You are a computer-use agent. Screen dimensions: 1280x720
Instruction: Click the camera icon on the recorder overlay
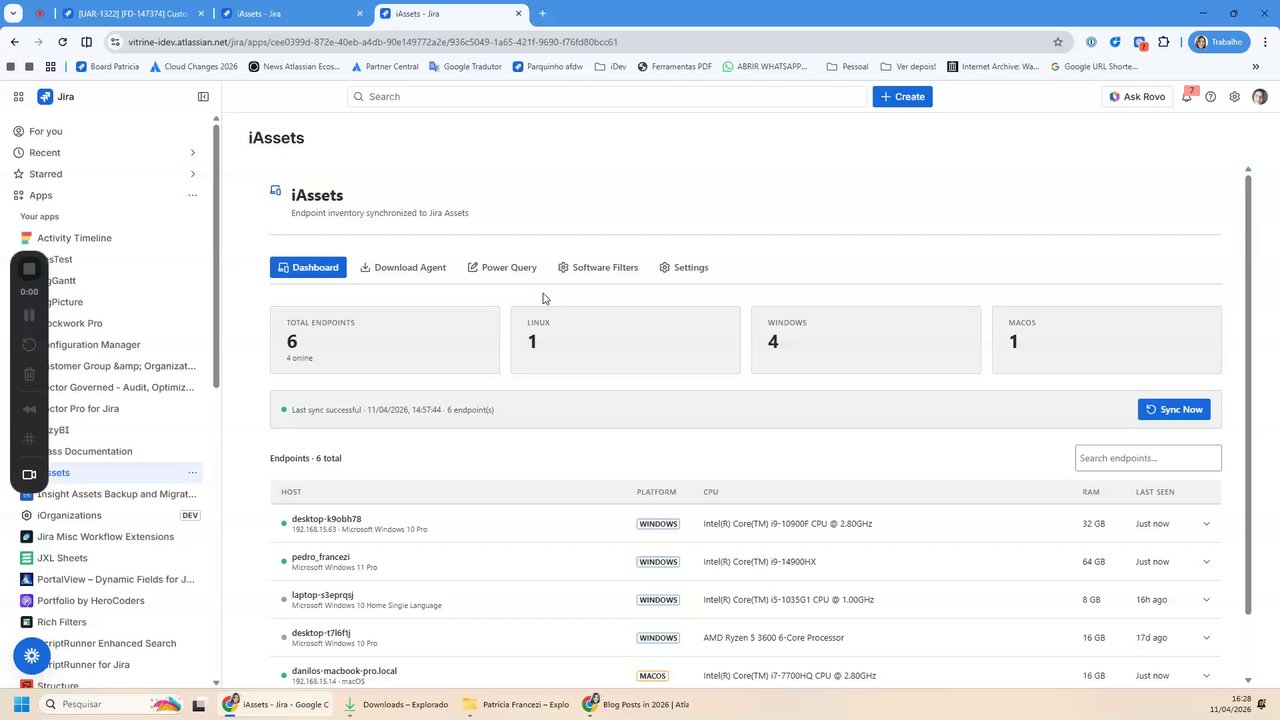pos(29,475)
